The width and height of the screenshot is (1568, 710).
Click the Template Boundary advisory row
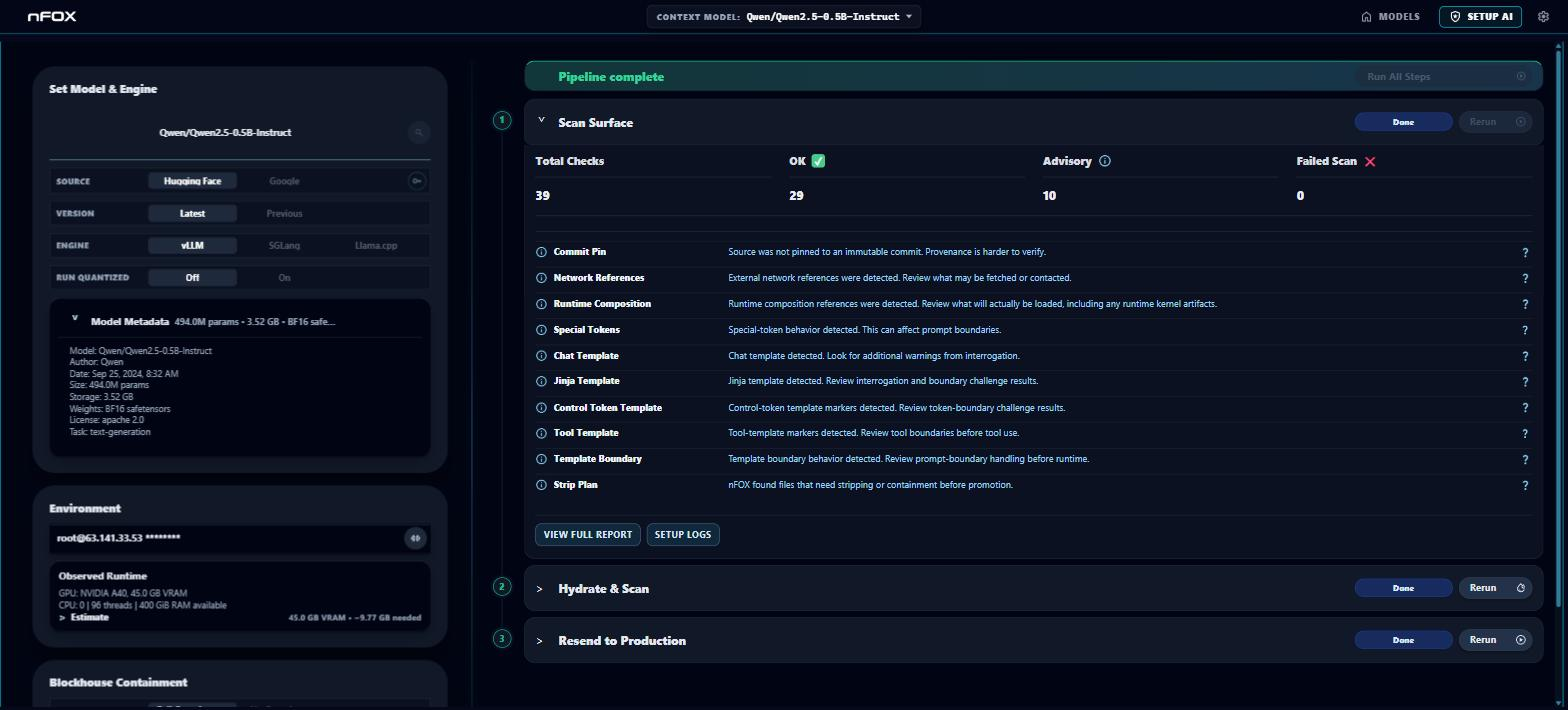[x=1033, y=459]
